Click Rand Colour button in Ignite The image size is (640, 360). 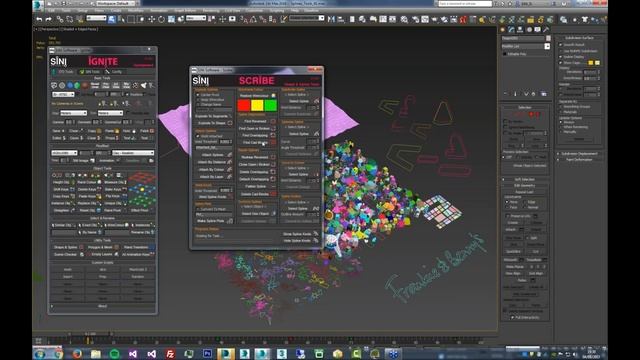(x=89, y=182)
